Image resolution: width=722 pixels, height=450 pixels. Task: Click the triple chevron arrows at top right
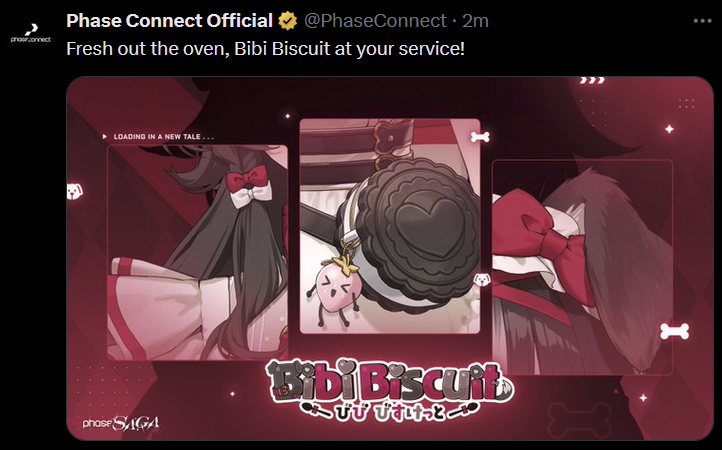click(x=592, y=80)
